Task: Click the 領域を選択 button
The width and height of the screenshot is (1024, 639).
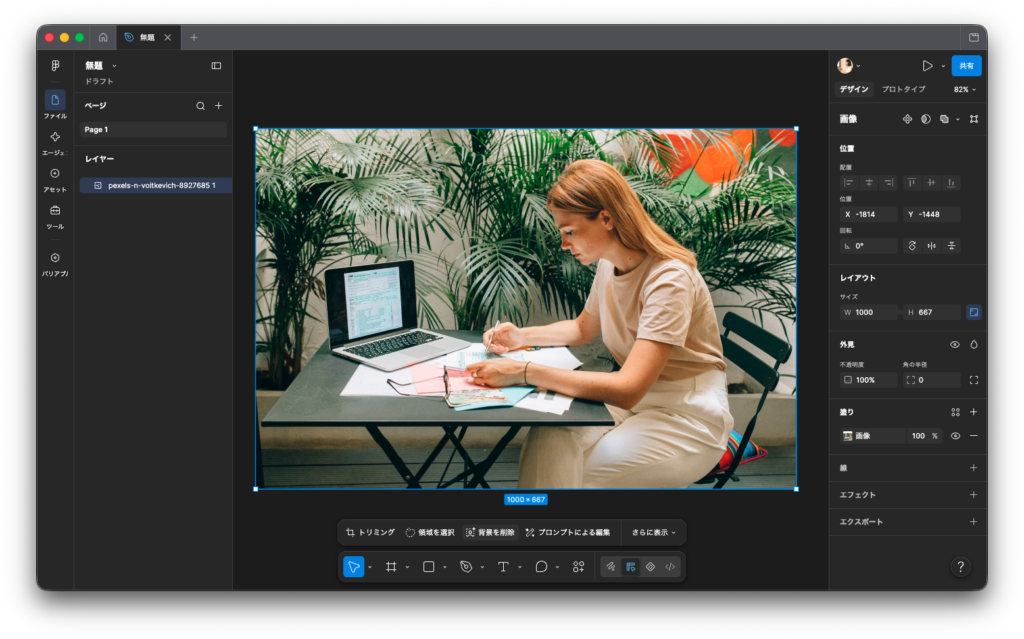Action: (430, 532)
